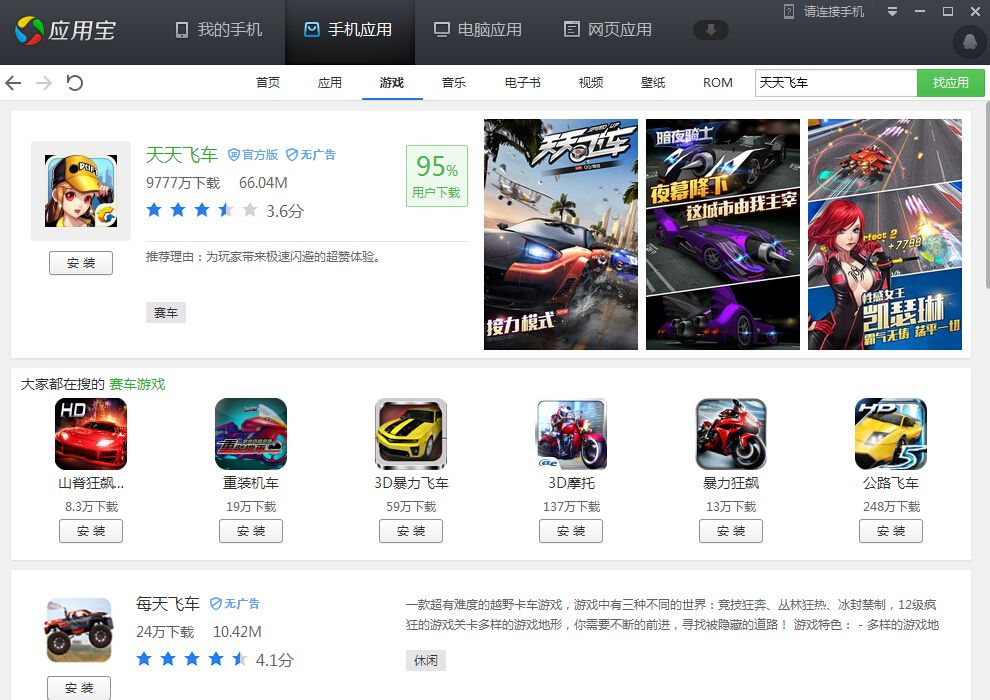Click the download manager arrow icon
This screenshot has height=700, width=990.
710,30
